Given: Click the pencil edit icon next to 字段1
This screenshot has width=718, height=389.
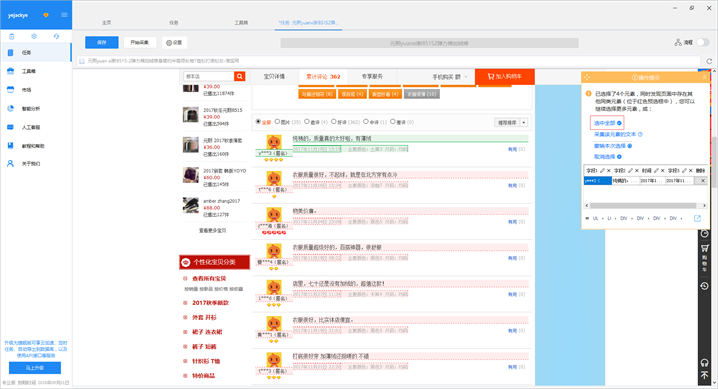Looking at the screenshot, I should 602,170.
